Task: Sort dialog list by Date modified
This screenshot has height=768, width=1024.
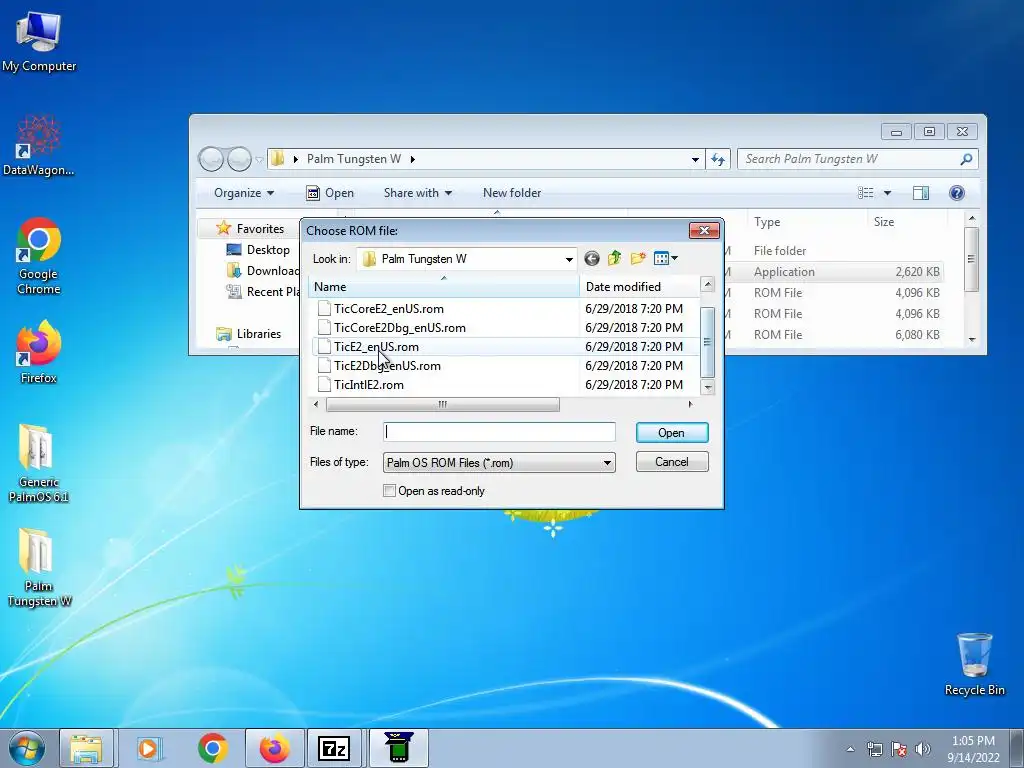Action: point(639,287)
